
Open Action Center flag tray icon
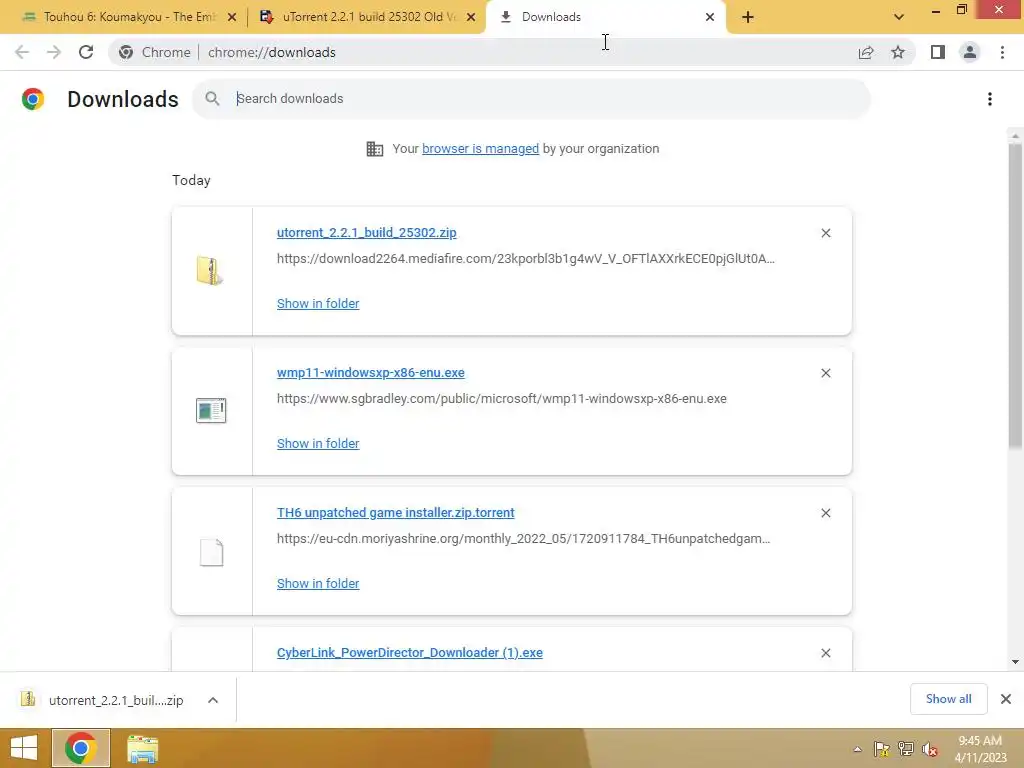pos(882,749)
